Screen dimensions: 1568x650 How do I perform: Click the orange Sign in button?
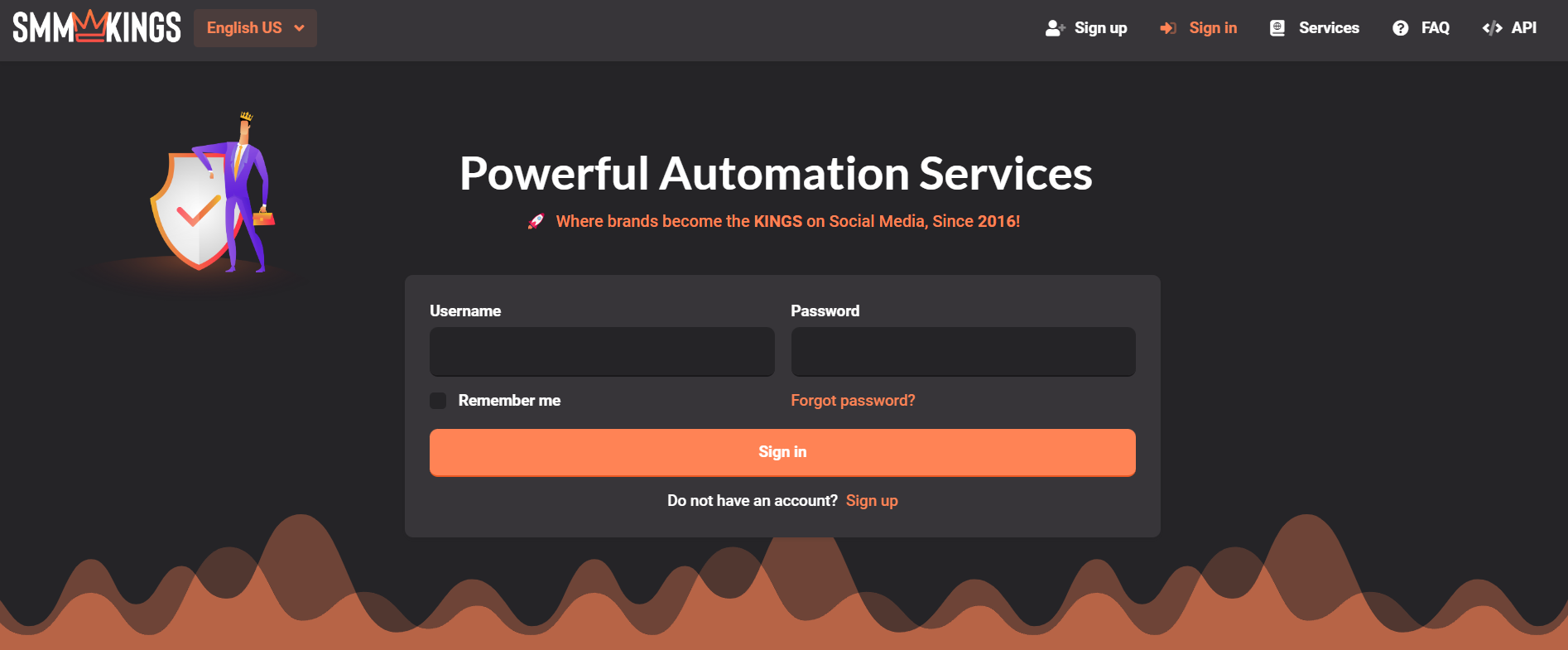782,452
